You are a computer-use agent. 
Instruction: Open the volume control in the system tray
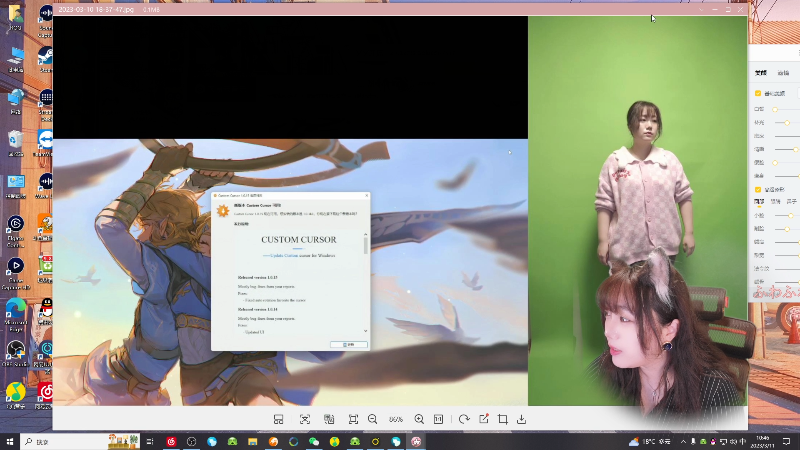coord(733,441)
